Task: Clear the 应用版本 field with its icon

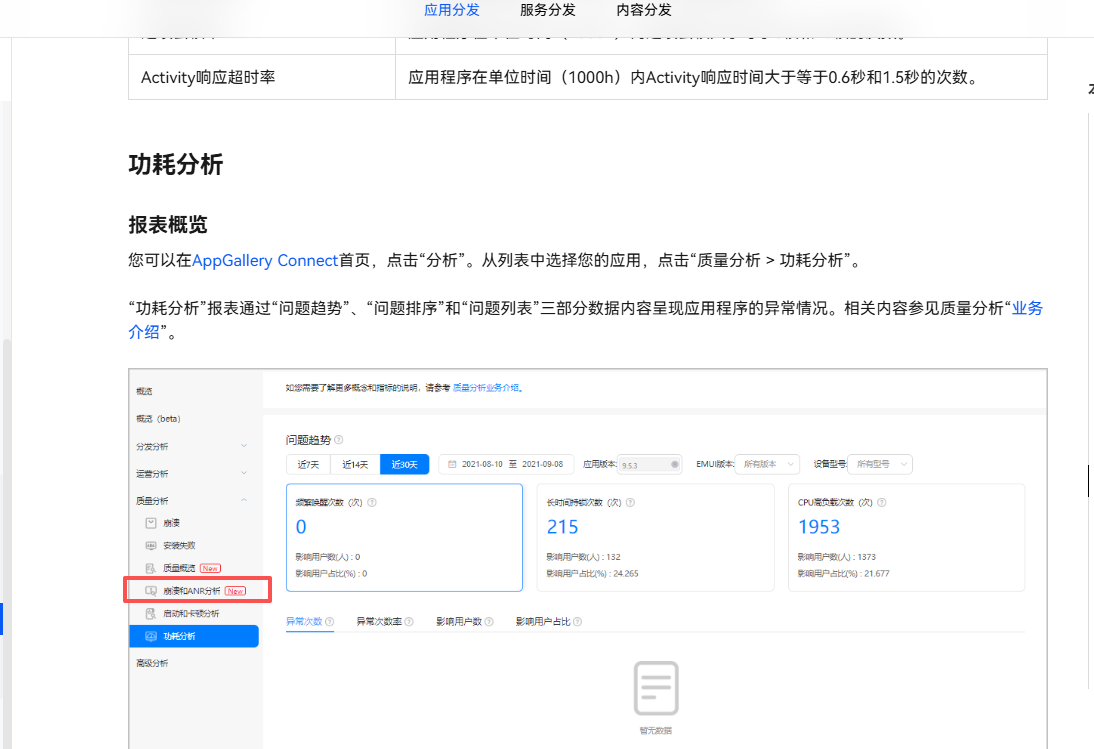Action: pyautogui.click(x=675, y=464)
